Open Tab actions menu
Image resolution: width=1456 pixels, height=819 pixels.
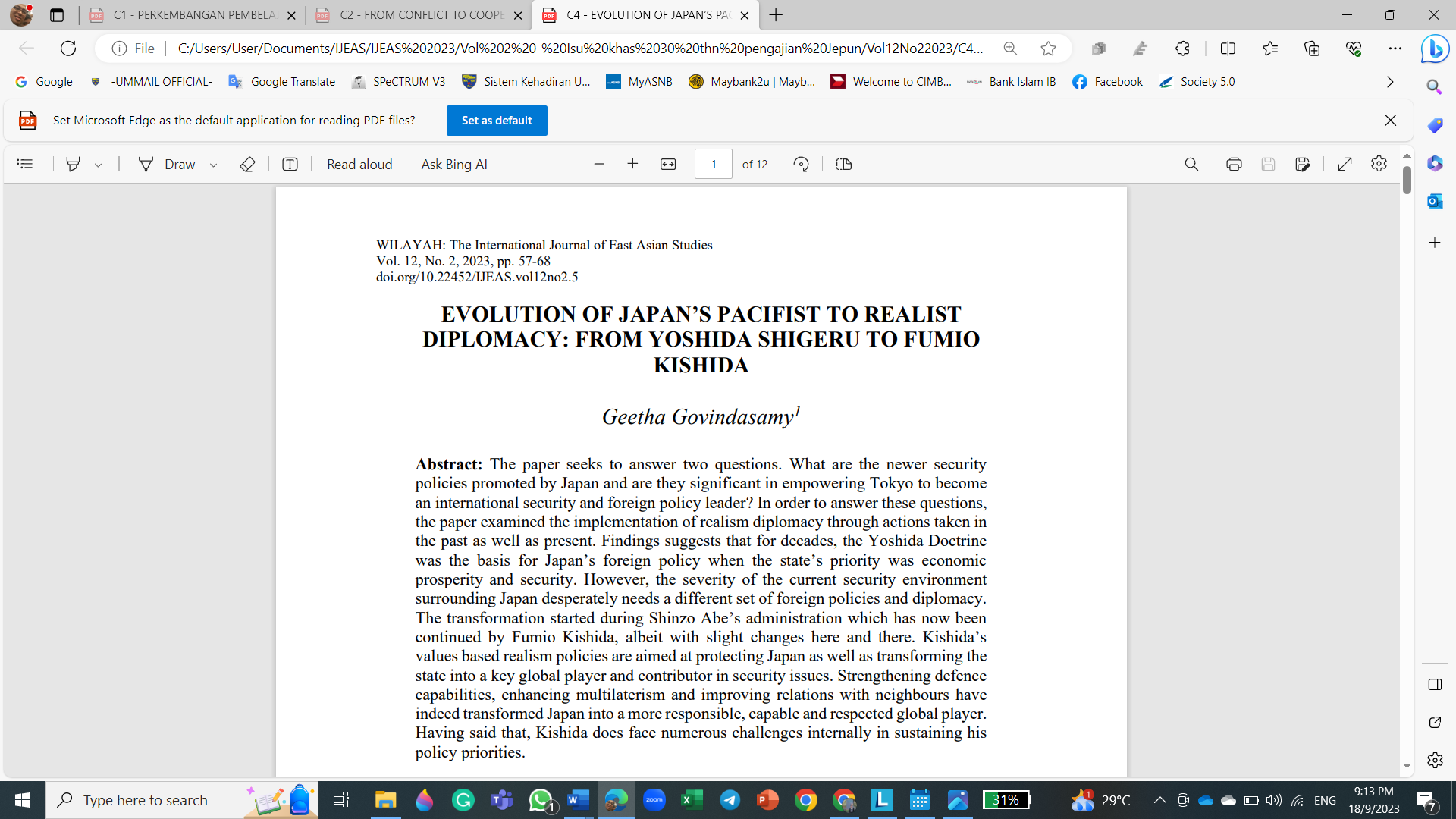57,15
